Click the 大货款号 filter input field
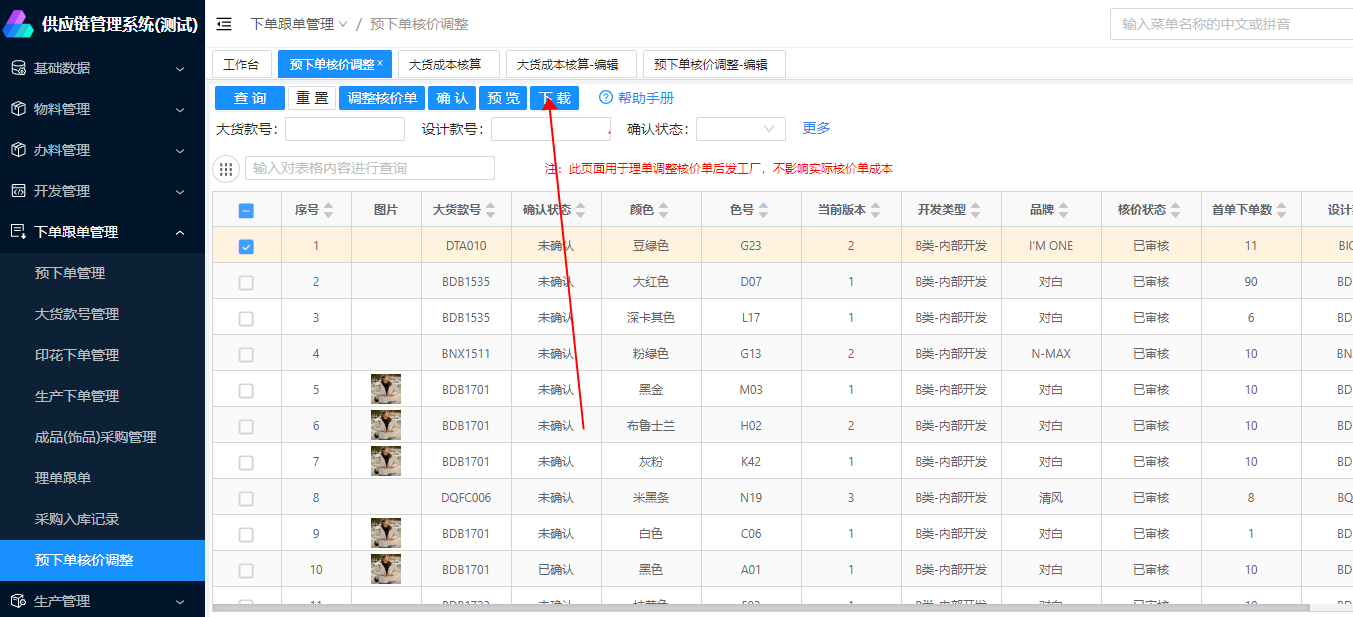The height and width of the screenshot is (617, 1353). [345, 129]
